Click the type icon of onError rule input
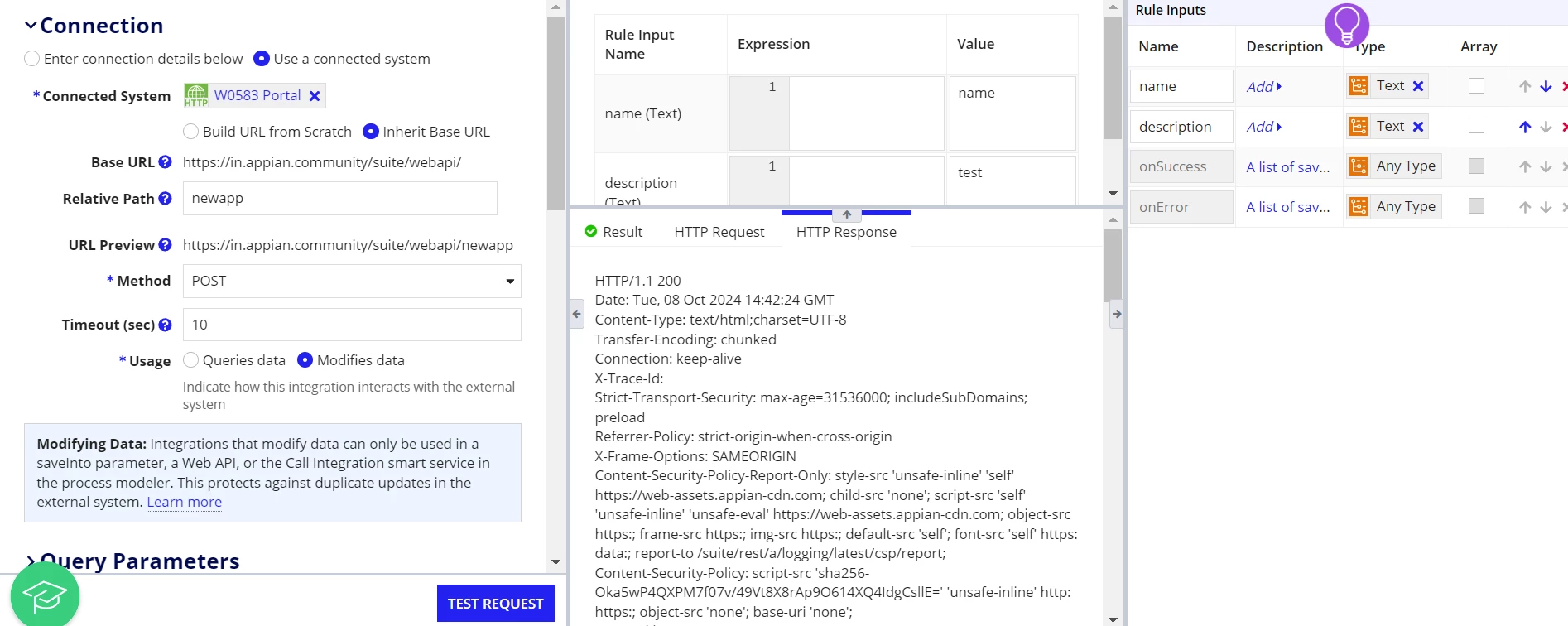This screenshot has width=1568, height=626. tap(1359, 207)
